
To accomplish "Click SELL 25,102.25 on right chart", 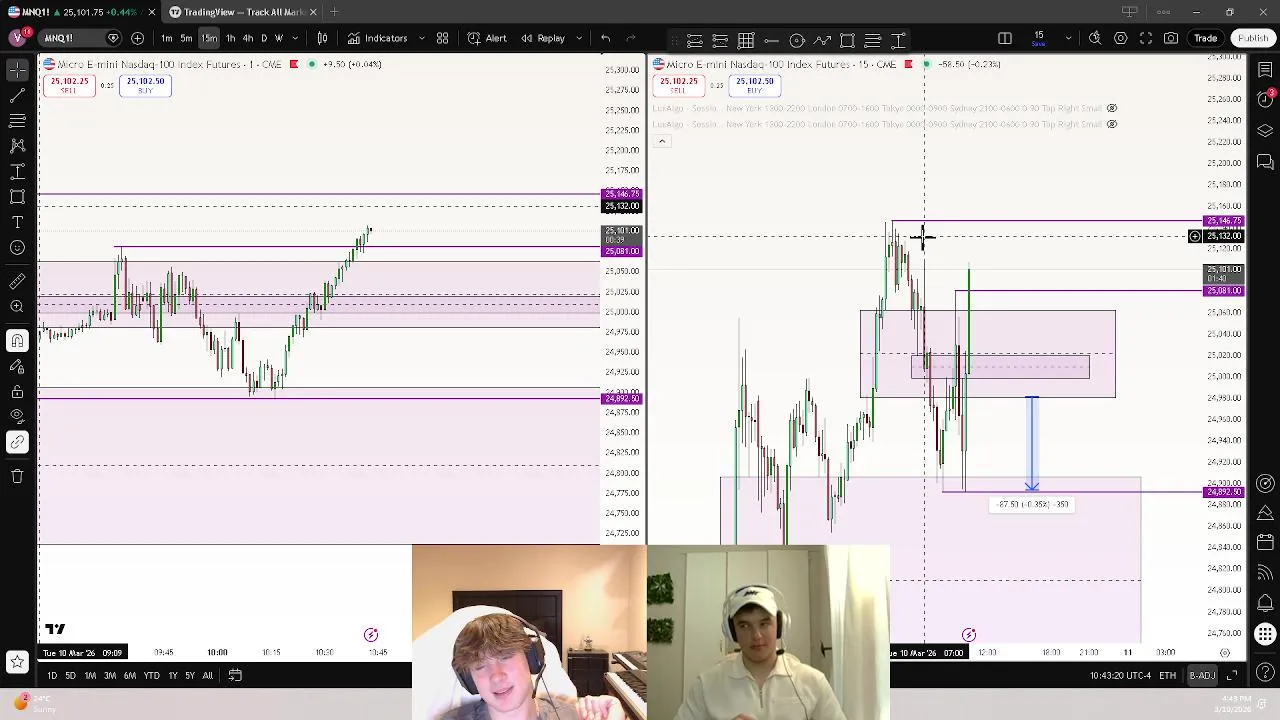I will coord(678,86).
